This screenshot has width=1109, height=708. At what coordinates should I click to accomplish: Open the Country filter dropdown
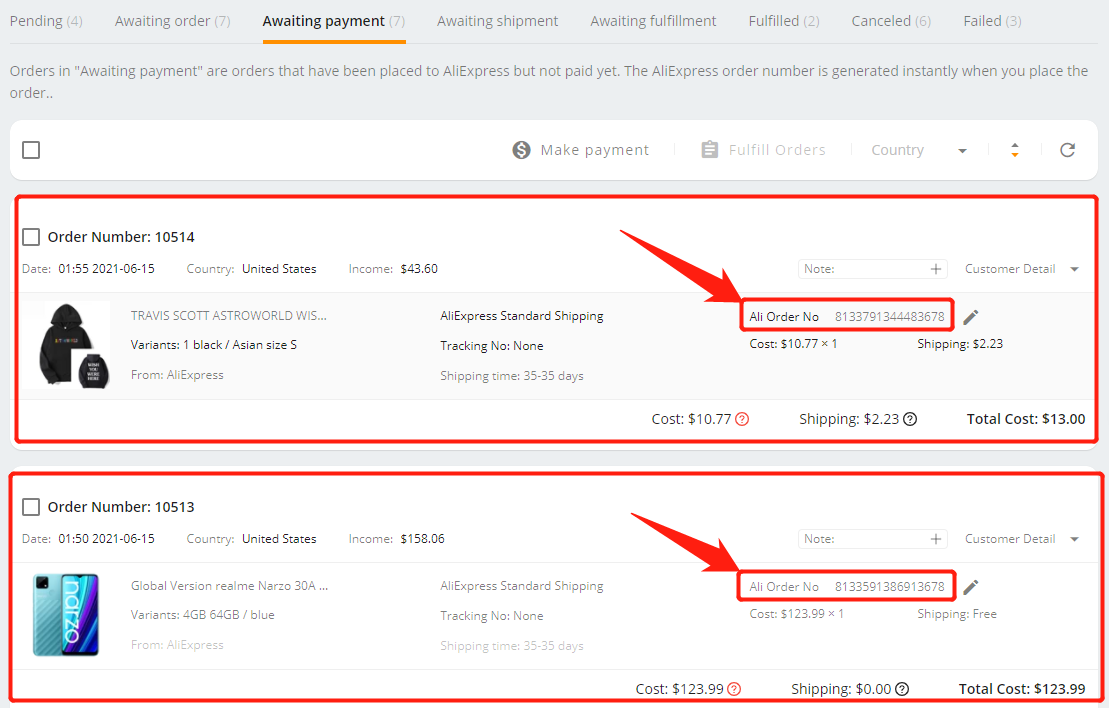pos(919,150)
